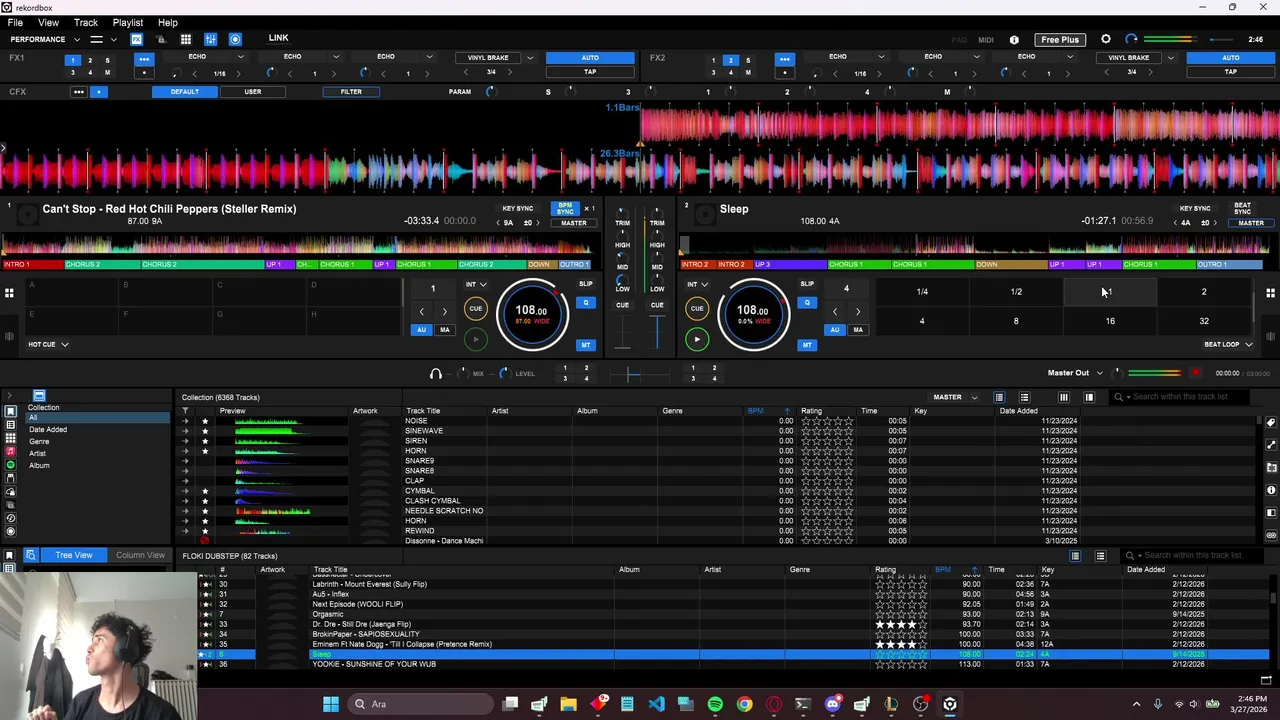
Task: Open the Help menu
Action: (x=168, y=22)
